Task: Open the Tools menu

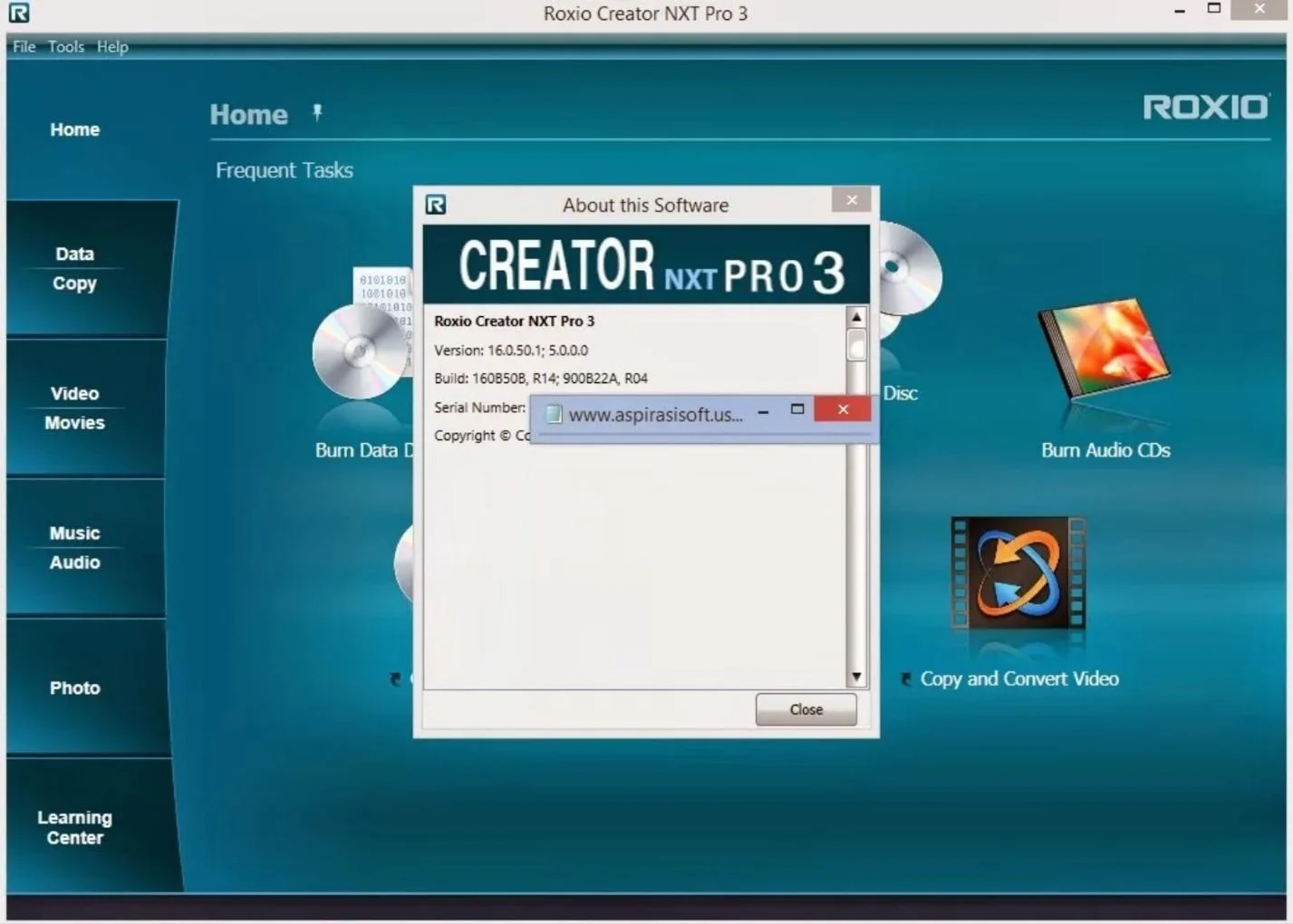Action: click(x=66, y=46)
